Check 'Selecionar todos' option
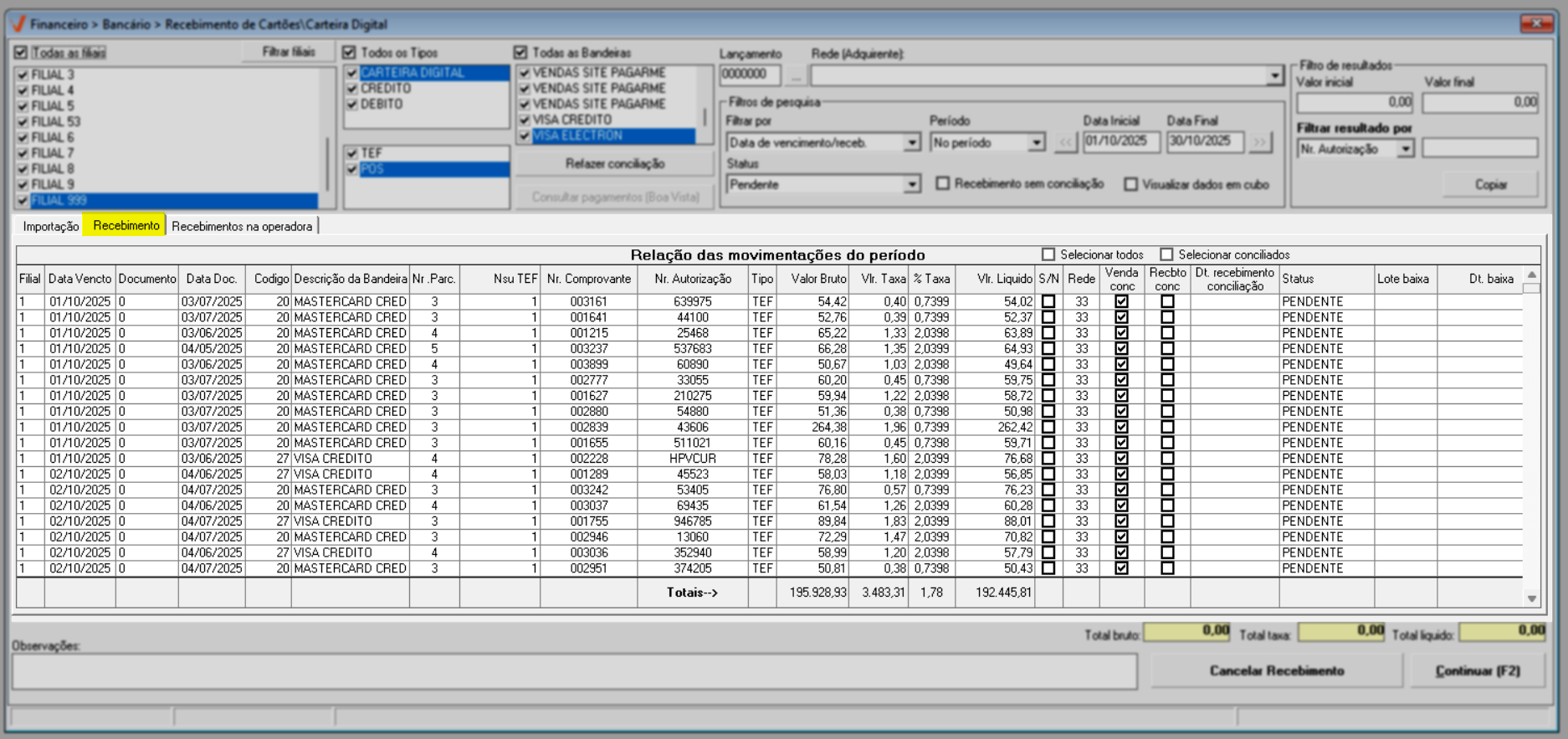 (x=1048, y=254)
